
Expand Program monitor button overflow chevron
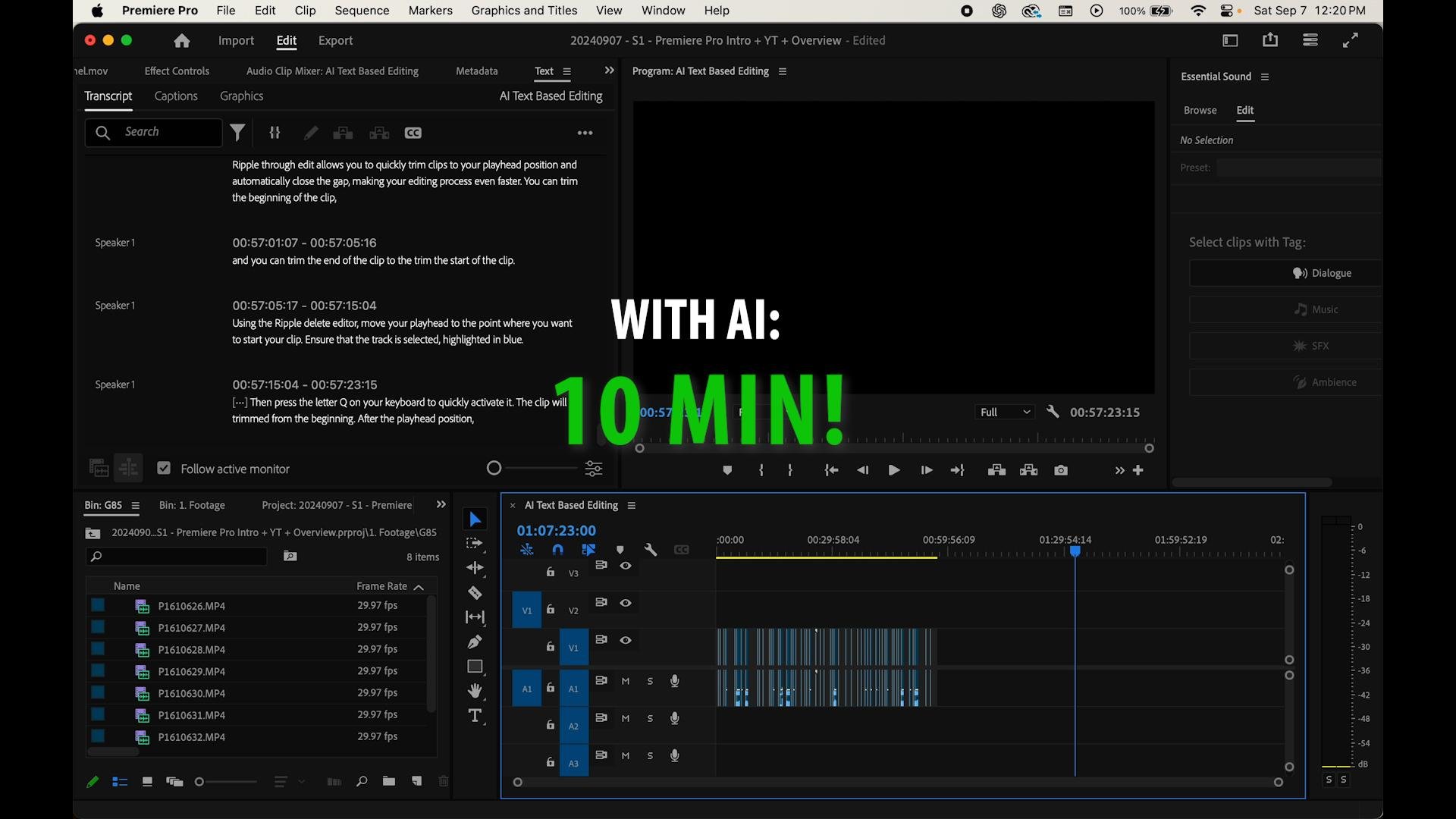click(x=1119, y=470)
